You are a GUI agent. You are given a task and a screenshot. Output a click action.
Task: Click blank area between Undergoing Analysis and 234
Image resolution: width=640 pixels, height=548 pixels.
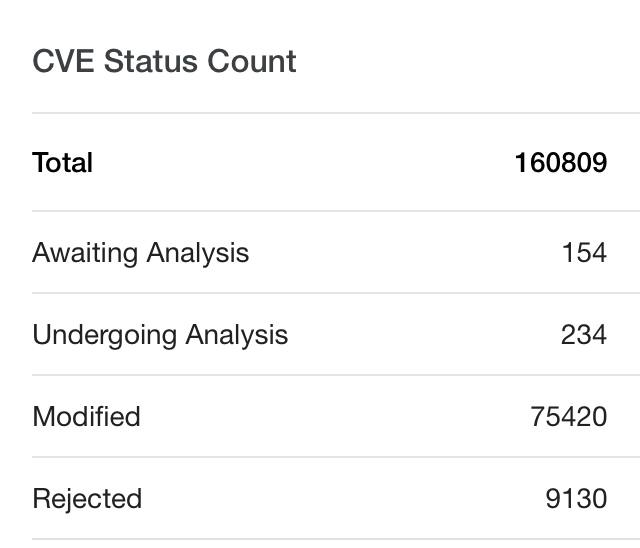coord(420,335)
